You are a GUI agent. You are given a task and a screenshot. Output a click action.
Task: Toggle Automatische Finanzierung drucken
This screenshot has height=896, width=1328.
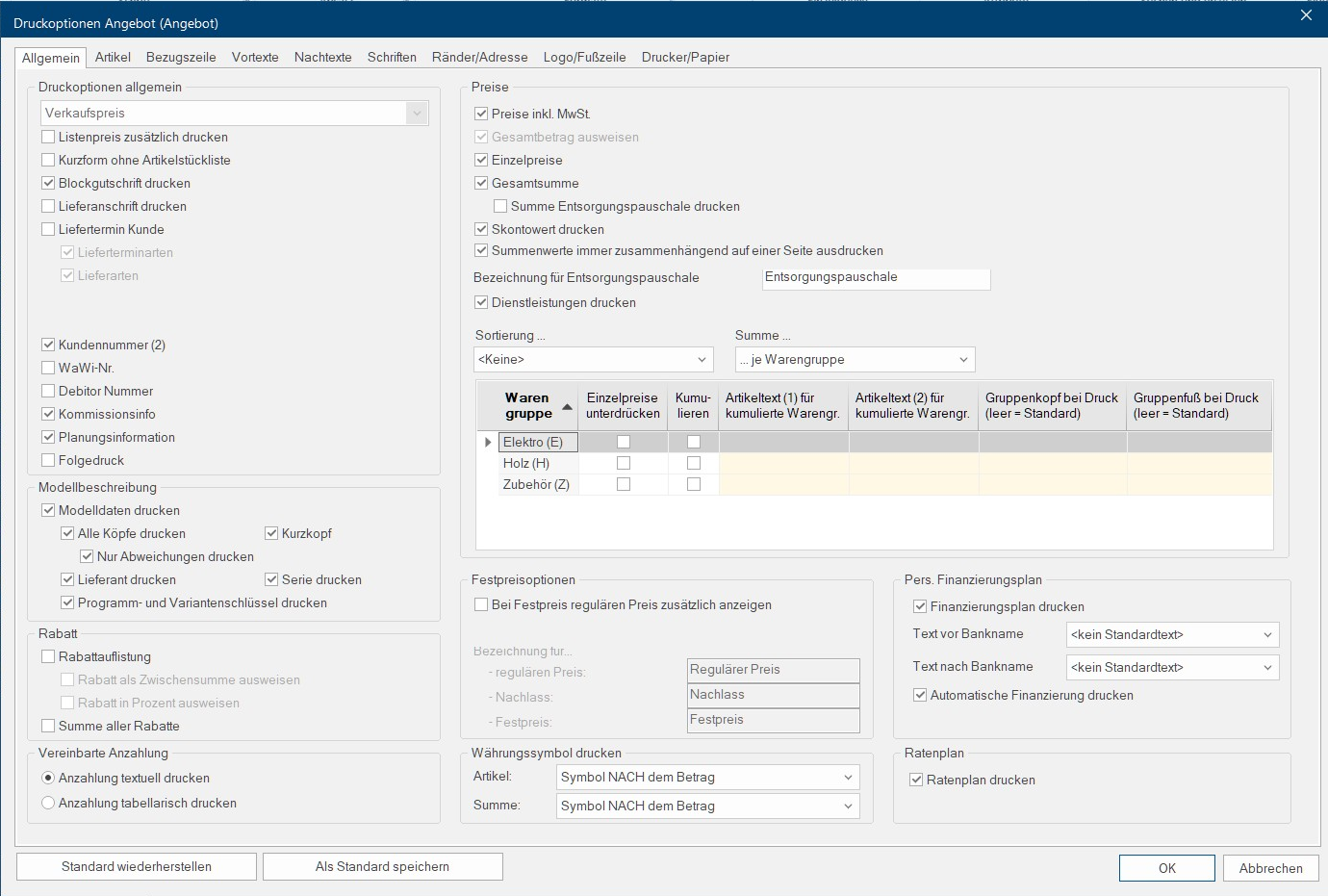pyautogui.click(x=920, y=696)
